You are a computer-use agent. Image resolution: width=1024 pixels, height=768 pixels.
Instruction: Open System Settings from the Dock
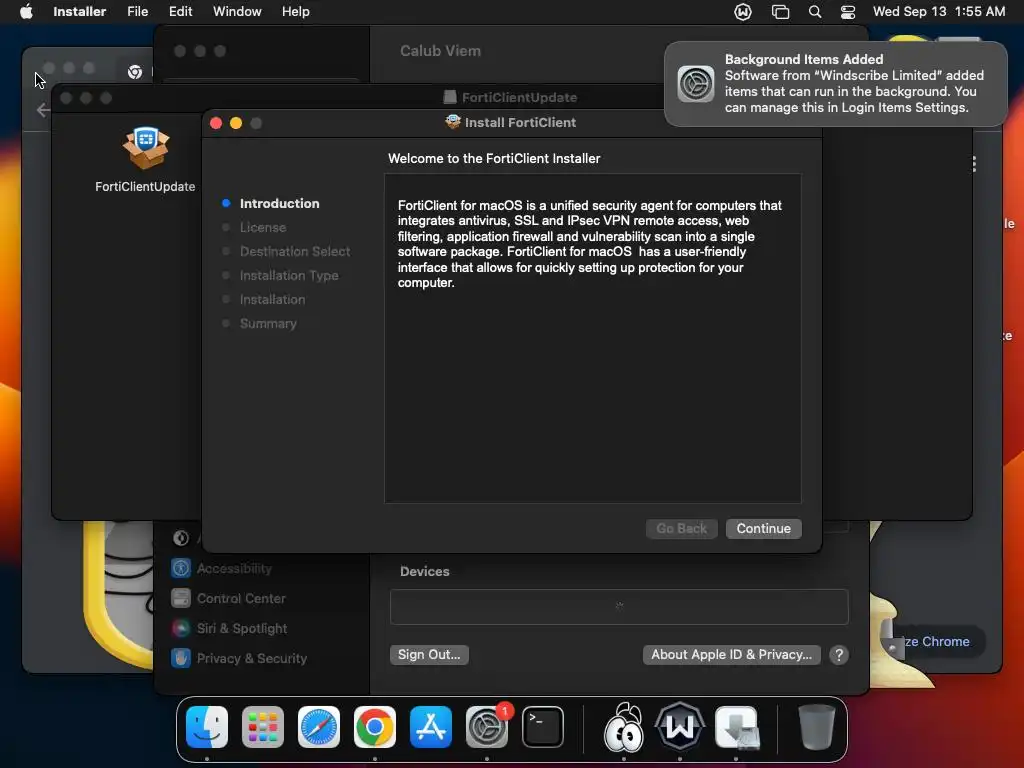(487, 727)
